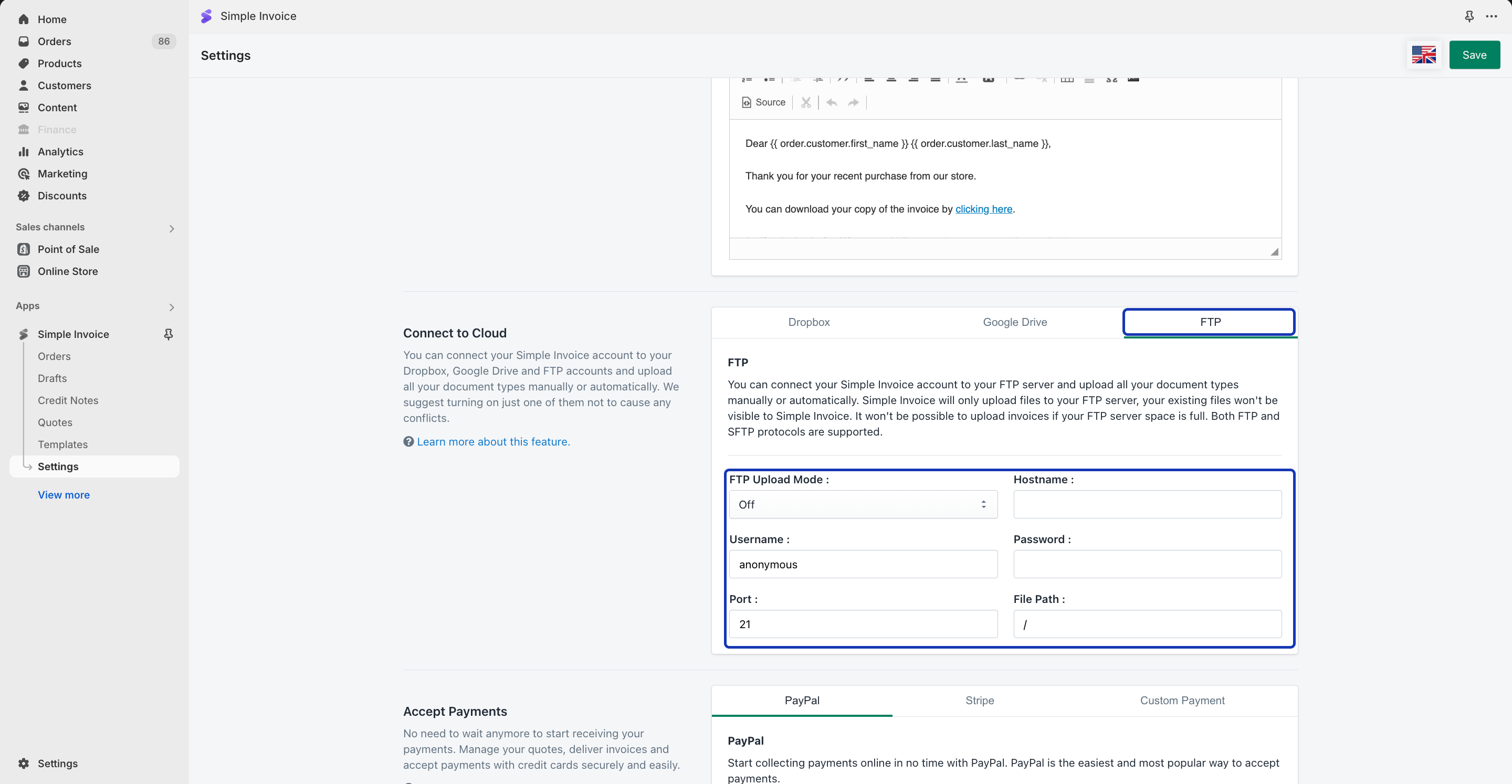
Task: Grab the editor resize handle corner
Action: point(1274,252)
